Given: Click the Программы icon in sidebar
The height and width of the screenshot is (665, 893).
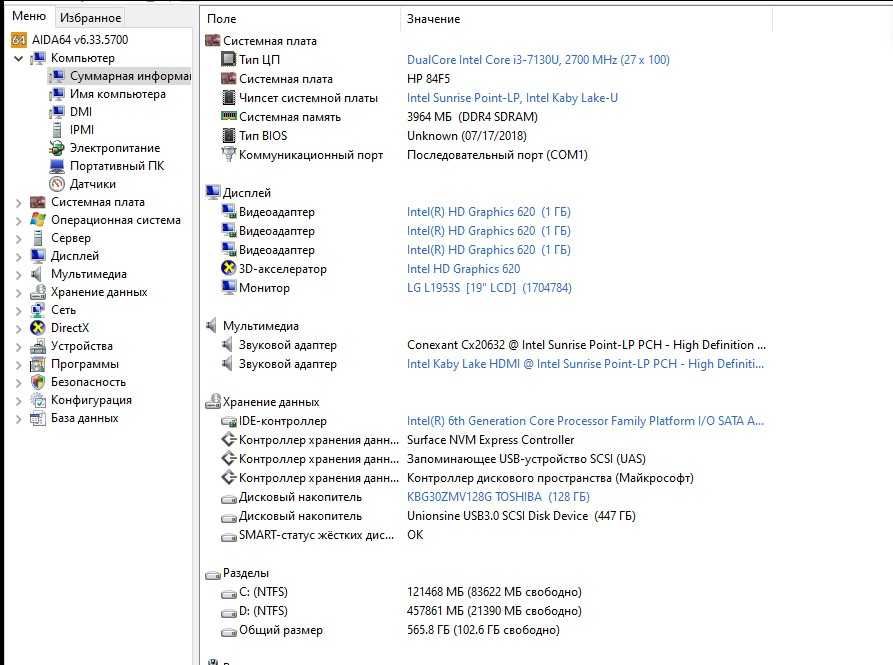Looking at the screenshot, I should (38, 364).
